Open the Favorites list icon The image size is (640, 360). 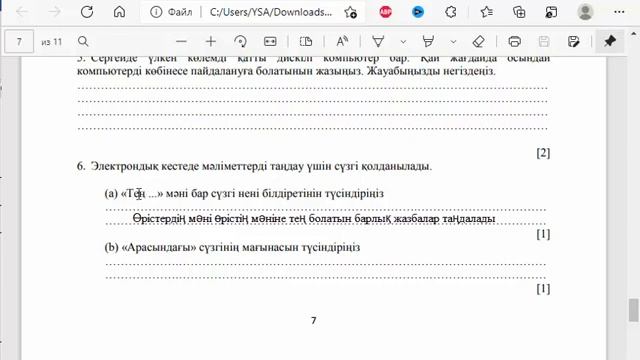pos(486,12)
